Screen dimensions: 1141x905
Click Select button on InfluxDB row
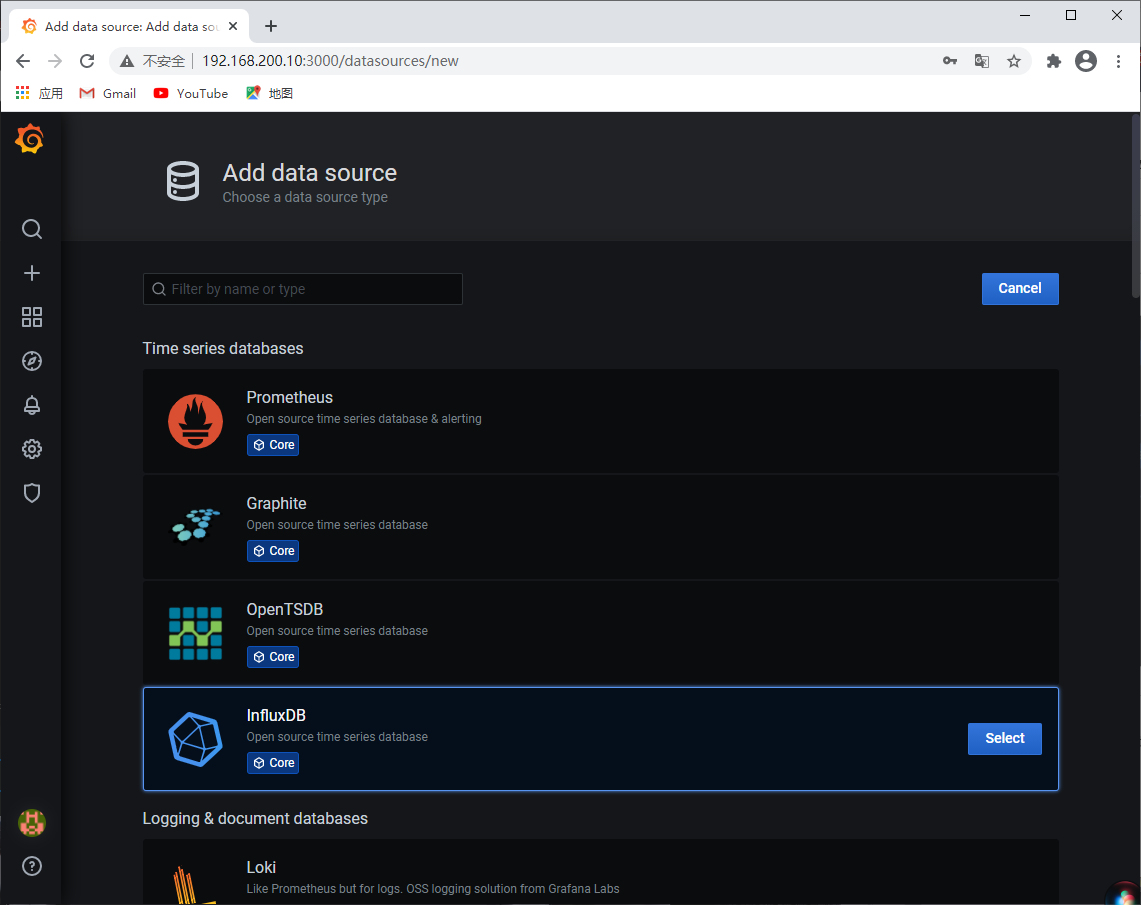(1004, 738)
